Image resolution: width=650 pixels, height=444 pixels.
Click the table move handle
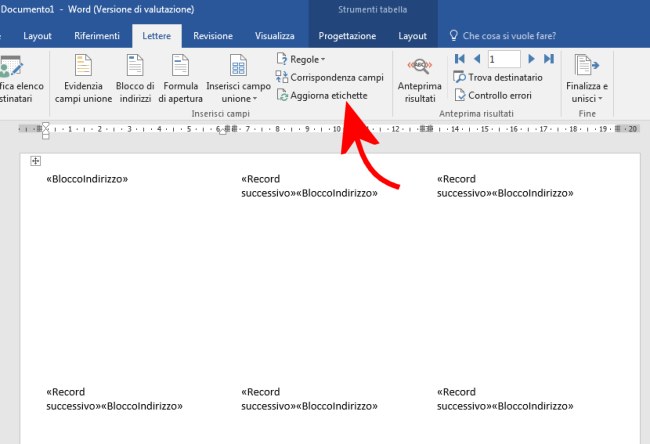click(x=35, y=161)
